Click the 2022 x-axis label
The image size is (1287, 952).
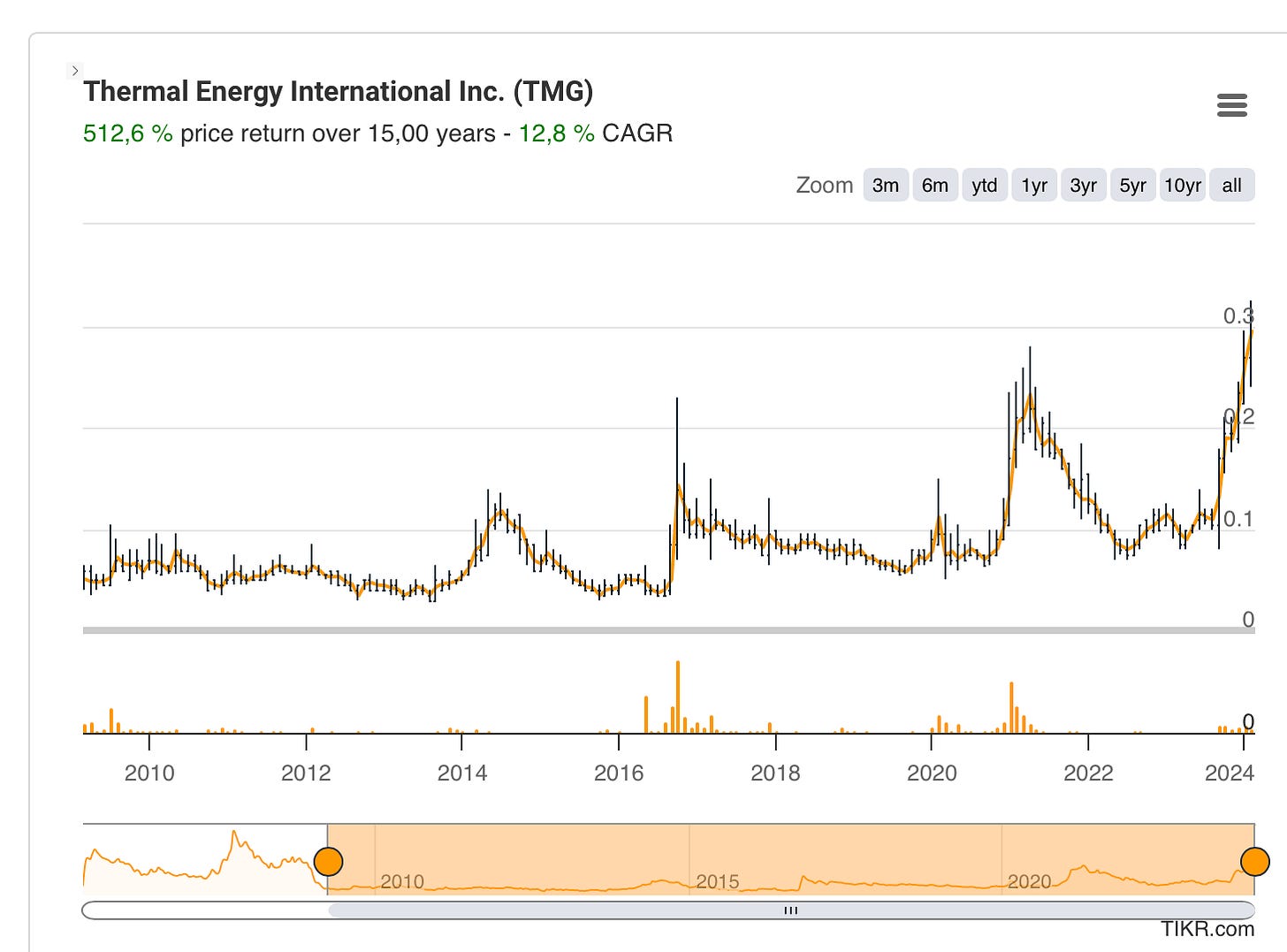point(1088,773)
